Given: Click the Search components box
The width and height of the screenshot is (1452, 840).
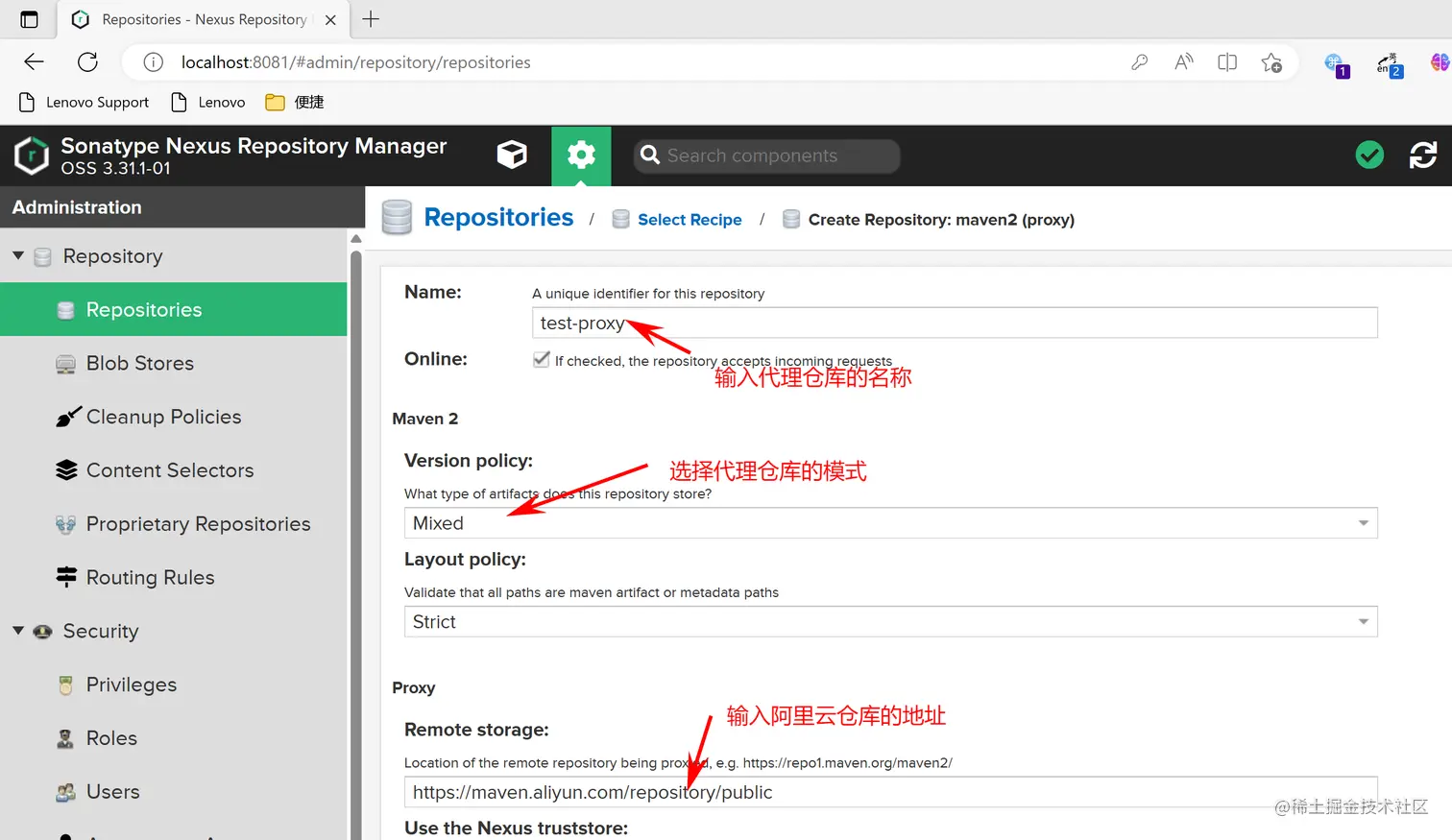Looking at the screenshot, I should point(766,156).
